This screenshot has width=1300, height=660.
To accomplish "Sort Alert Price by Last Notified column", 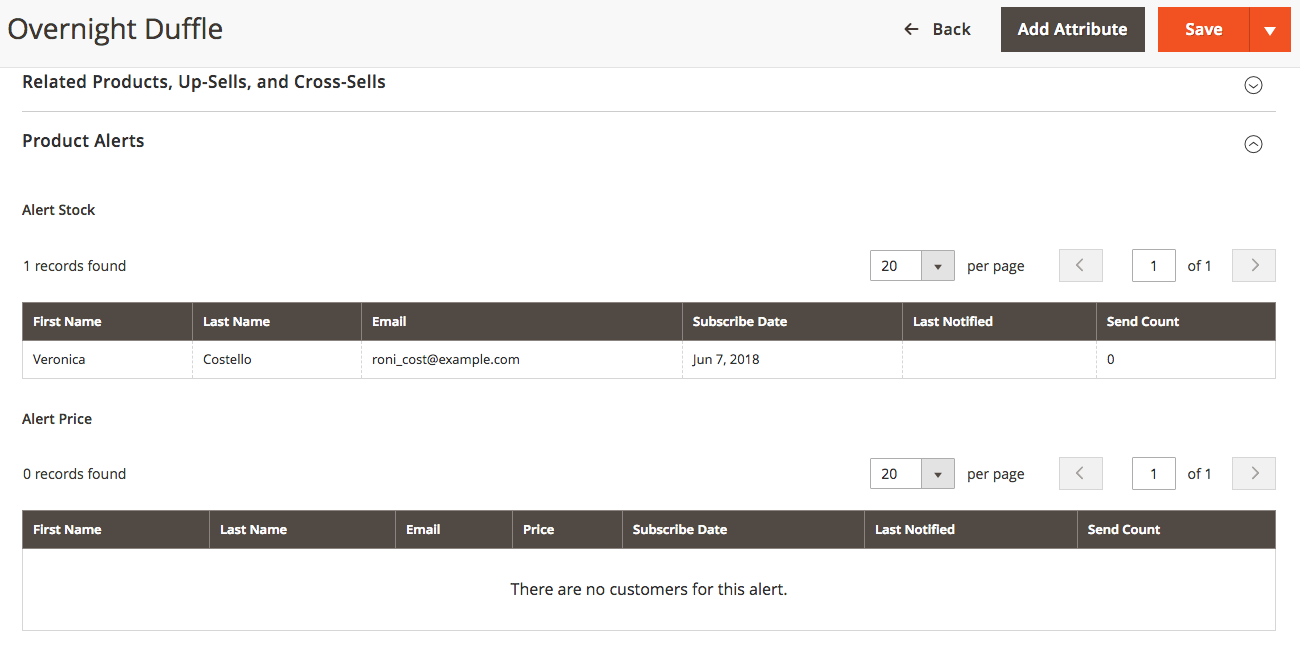I will [x=914, y=530].
